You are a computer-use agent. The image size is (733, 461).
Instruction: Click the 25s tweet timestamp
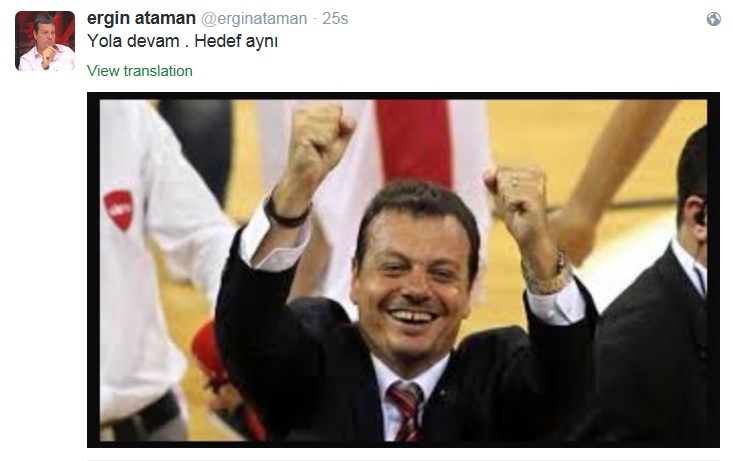tap(335, 18)
